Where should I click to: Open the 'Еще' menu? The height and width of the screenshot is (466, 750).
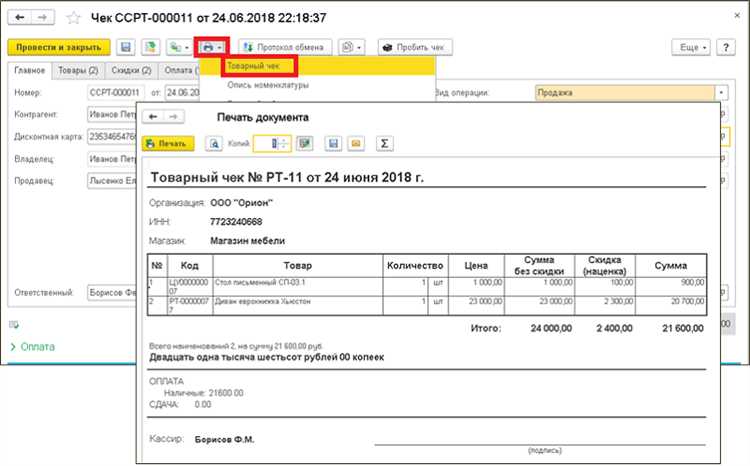(691, 47)
